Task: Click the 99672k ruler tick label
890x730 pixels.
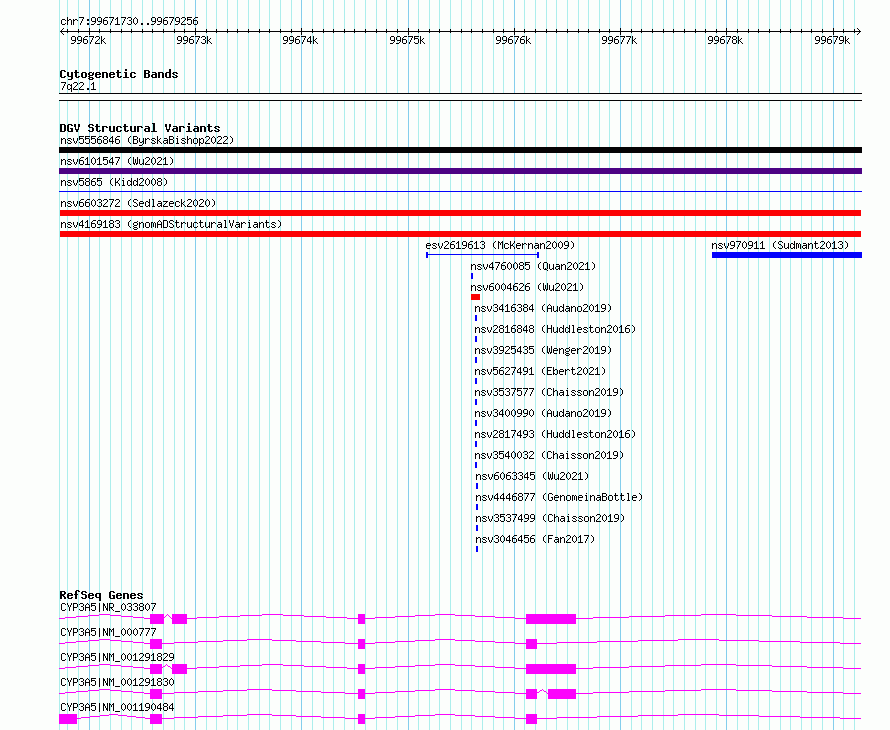Action: click(x=88, y=40)
